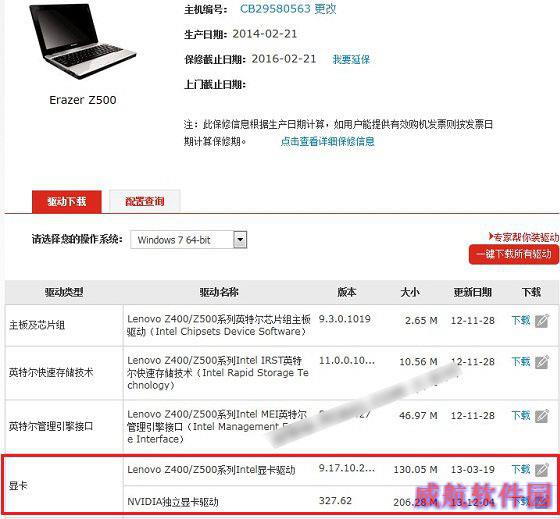Image resolution: width=560 pixels, height=519 pixels.
Task: Click the 13-03-19 update date cell
Action: tap(472, 469)
